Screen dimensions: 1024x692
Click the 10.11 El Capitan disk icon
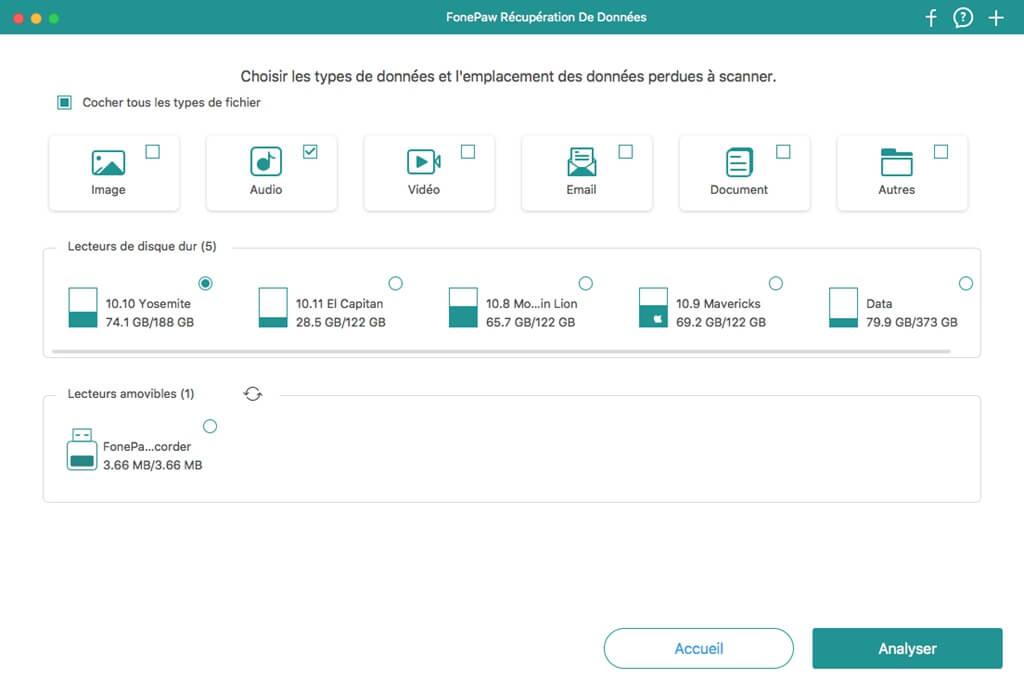click(273, 307)
